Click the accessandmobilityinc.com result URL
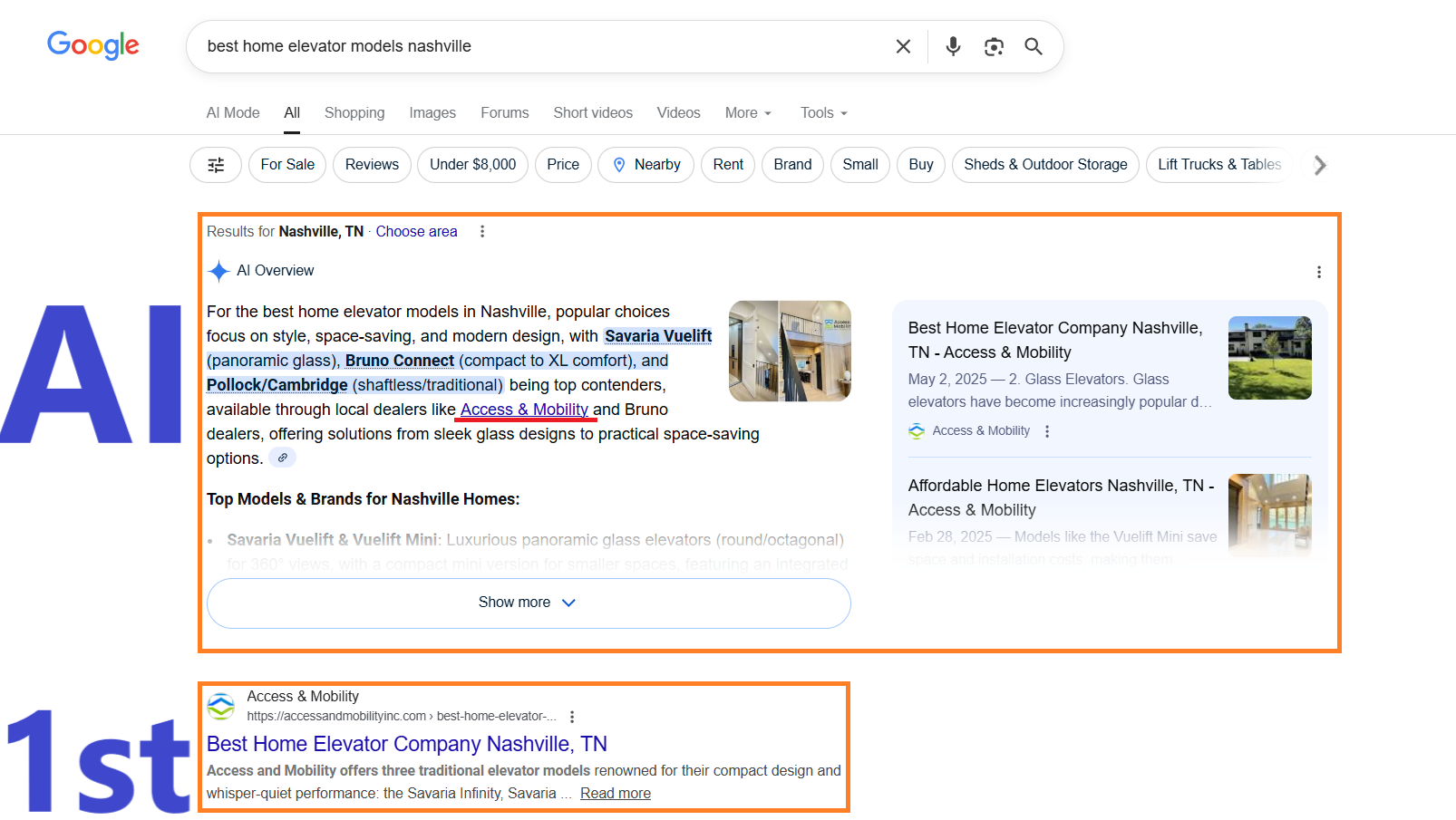The image size is (1456, 820). point(402,717)
